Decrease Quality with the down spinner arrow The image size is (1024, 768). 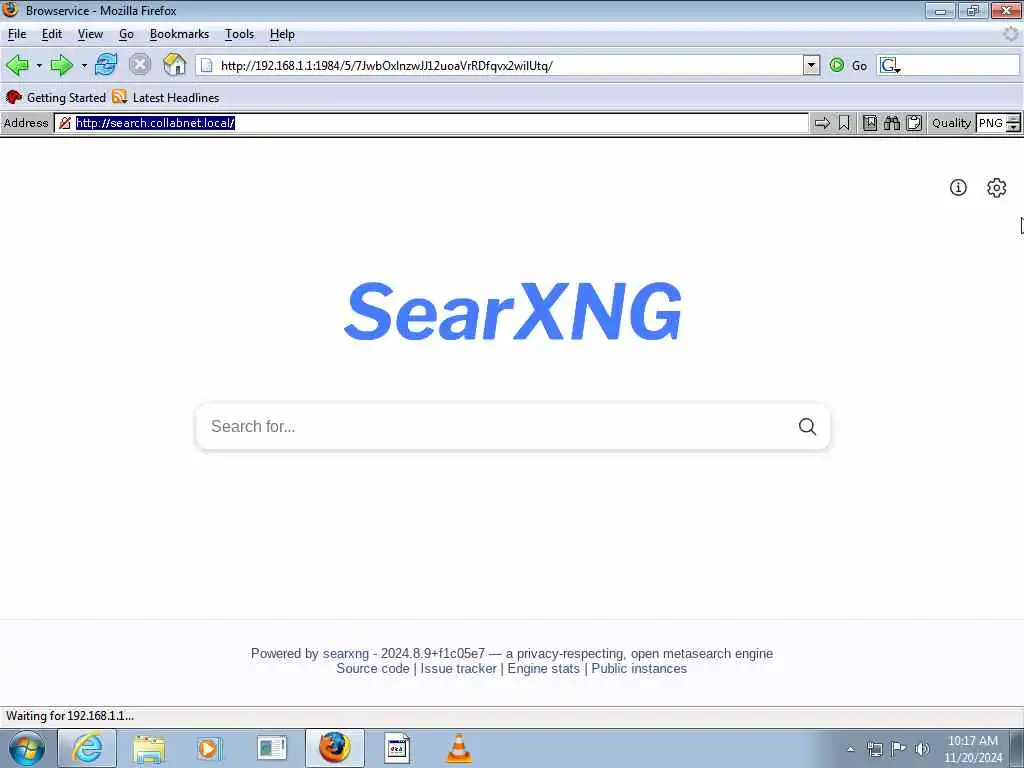[1014, 127]
